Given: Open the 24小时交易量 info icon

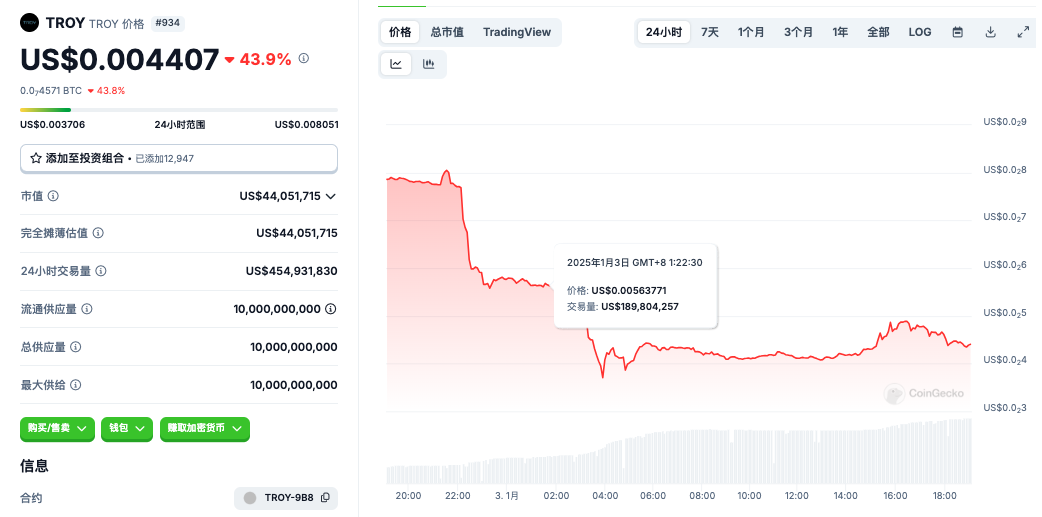Looking at the screenshot, I should (x=101, y=271).
